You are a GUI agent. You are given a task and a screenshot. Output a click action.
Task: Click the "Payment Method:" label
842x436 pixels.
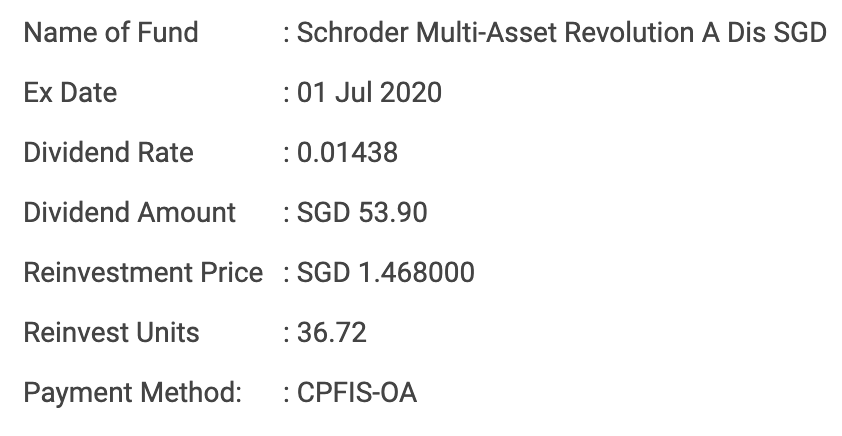click(133, 392)
